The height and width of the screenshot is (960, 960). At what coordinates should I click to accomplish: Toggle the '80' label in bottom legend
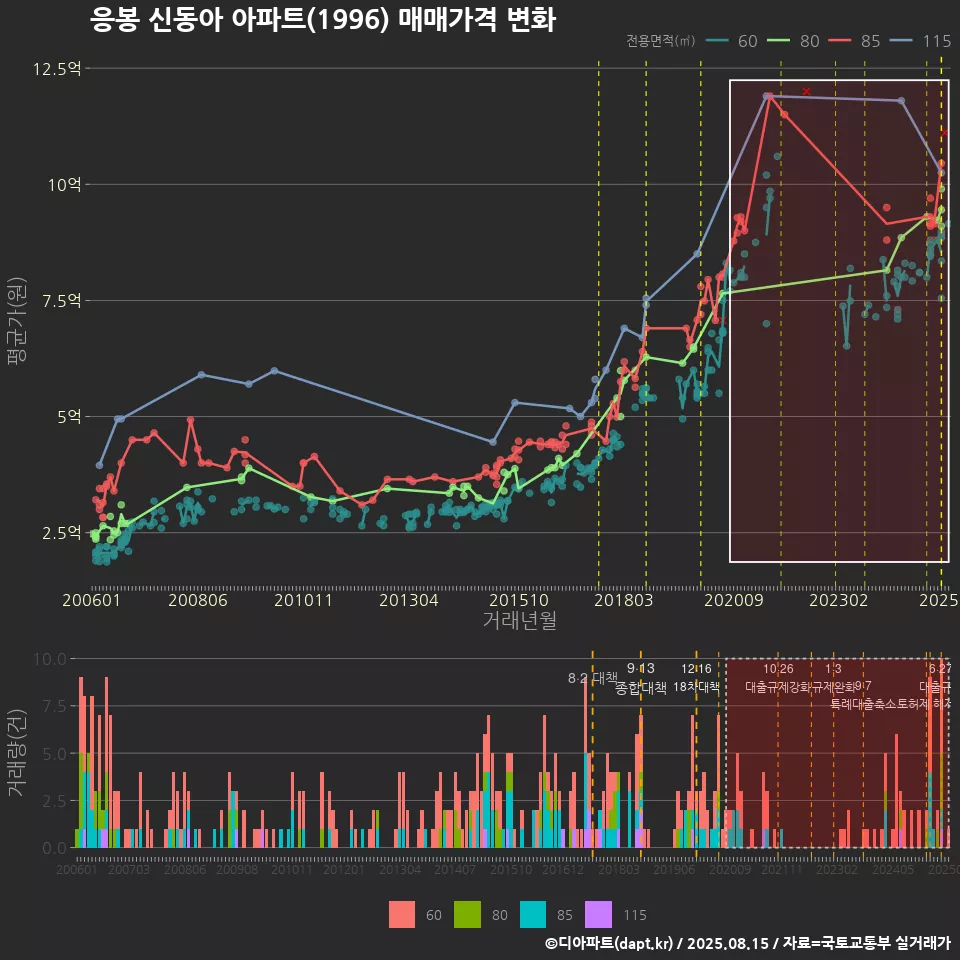coord(500,915)
